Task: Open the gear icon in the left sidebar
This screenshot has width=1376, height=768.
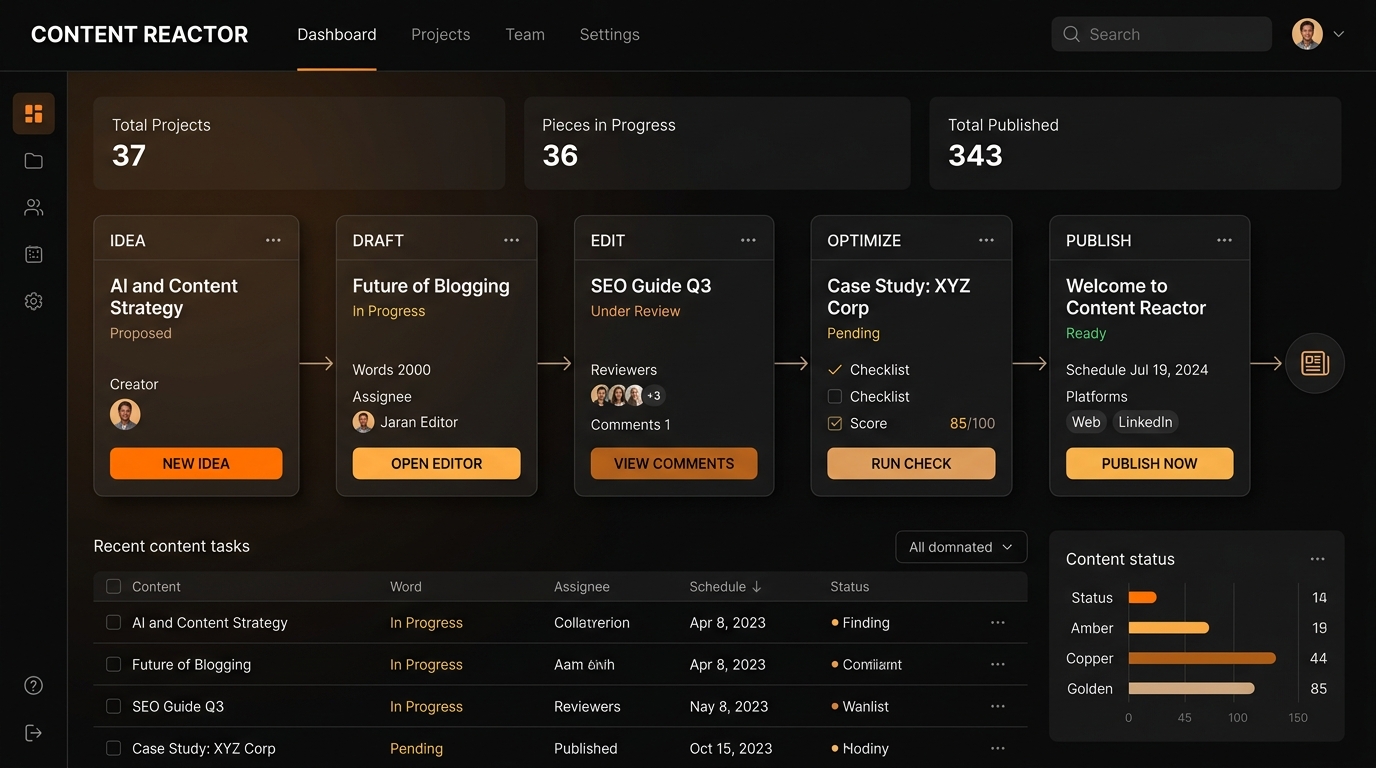Action: click(34, 301)
